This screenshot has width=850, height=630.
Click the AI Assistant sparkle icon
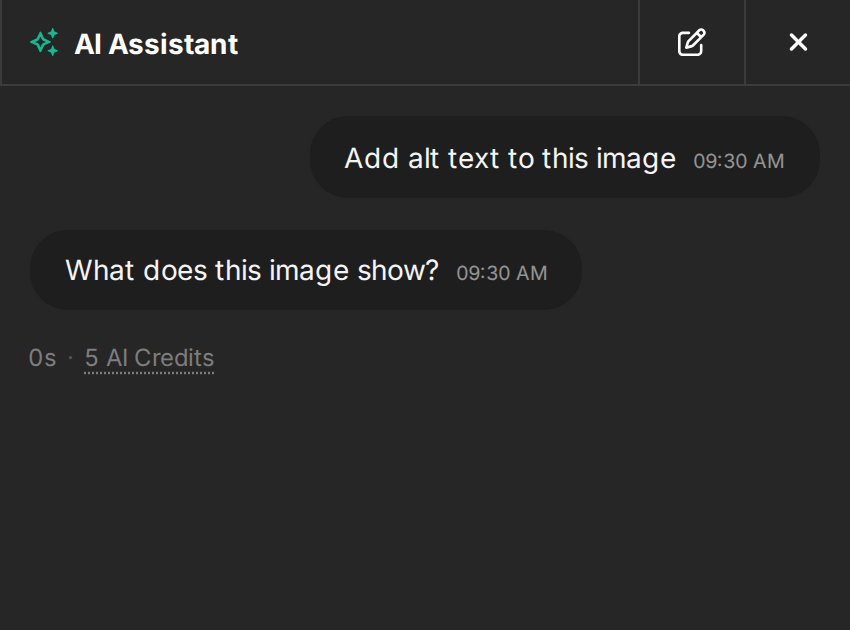44,42
